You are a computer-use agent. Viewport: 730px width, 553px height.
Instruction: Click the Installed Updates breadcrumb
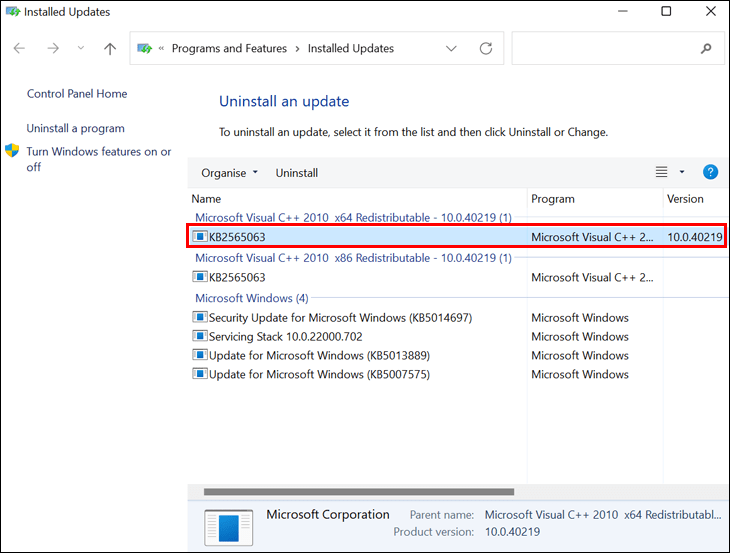pyautogui.click(x=351, y=48)
